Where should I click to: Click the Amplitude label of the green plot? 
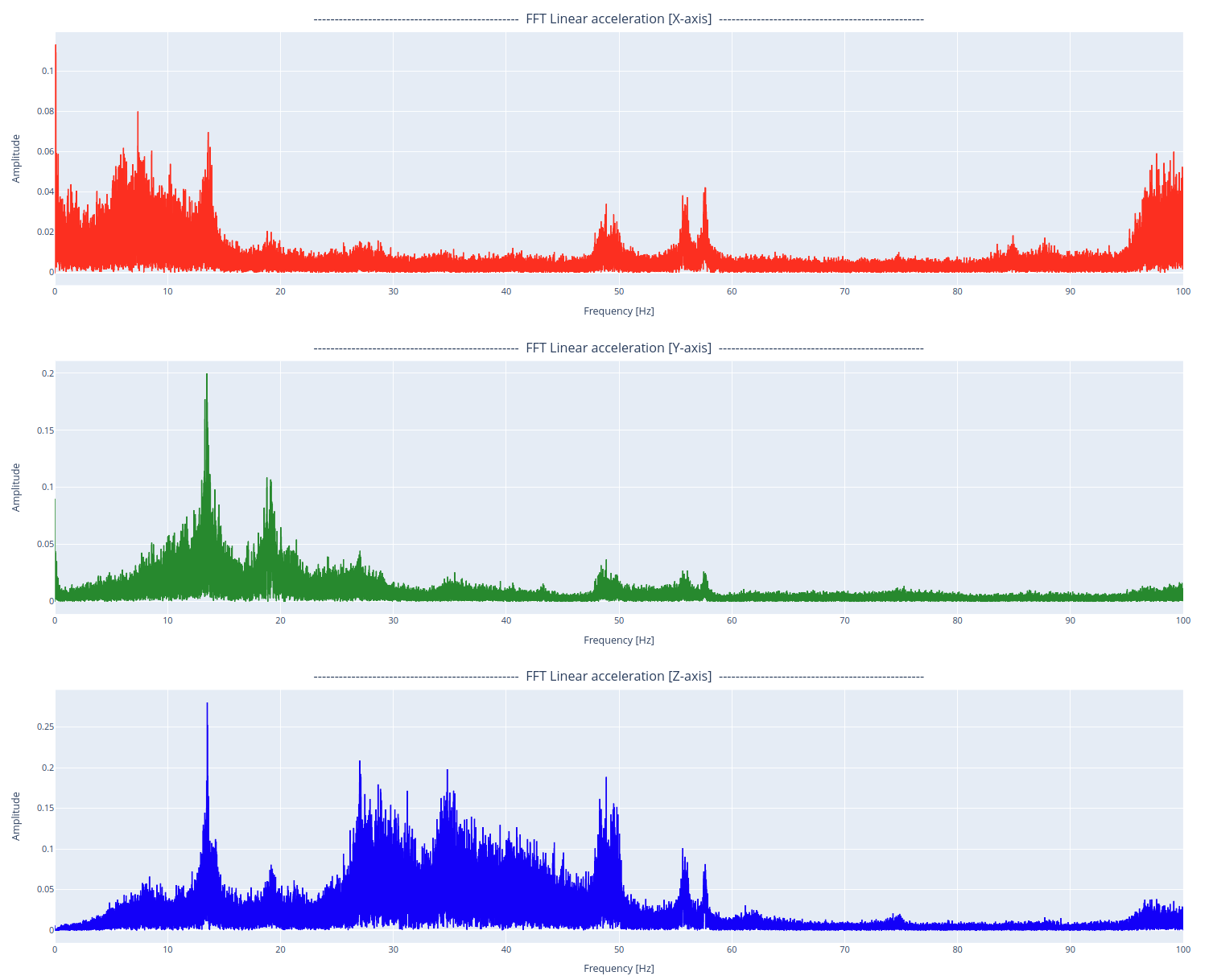click(x=16, y=488)
